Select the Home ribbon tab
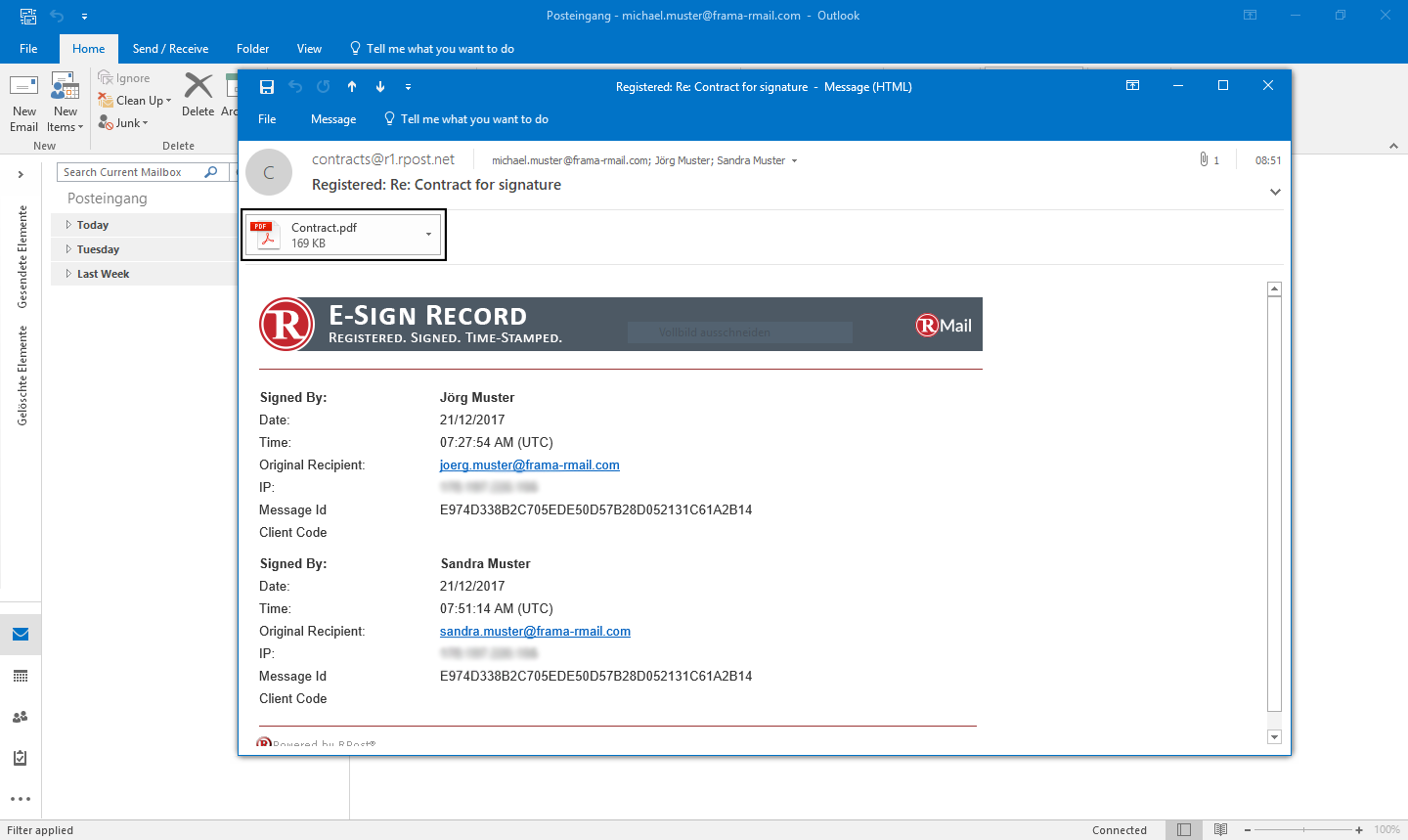Screen dimensions: 1408x840 pyautogui.click(x=88, y=49)
